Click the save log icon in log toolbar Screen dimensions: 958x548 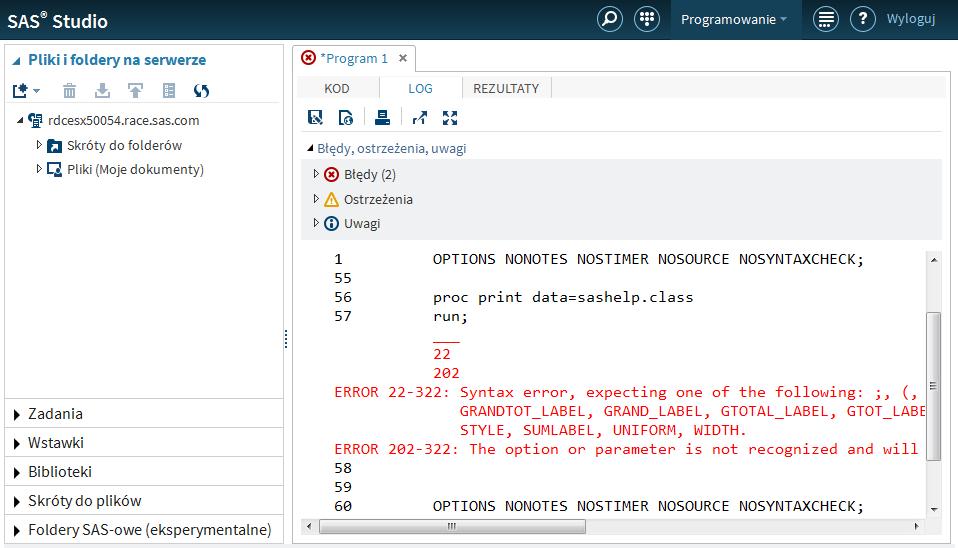(x=315, y=117)
